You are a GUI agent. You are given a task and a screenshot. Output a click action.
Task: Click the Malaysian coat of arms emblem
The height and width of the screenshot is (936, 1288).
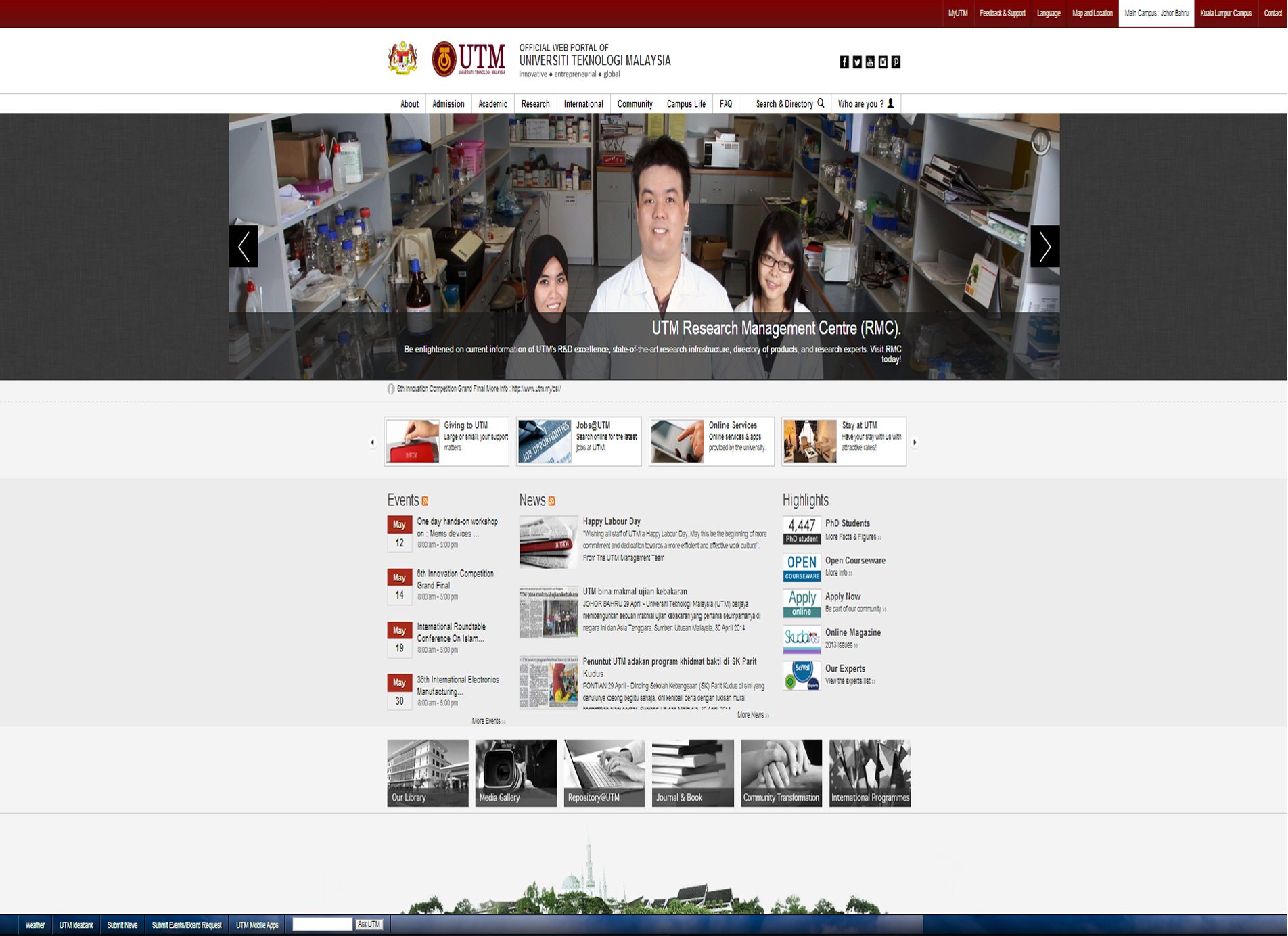pos(403,58)
